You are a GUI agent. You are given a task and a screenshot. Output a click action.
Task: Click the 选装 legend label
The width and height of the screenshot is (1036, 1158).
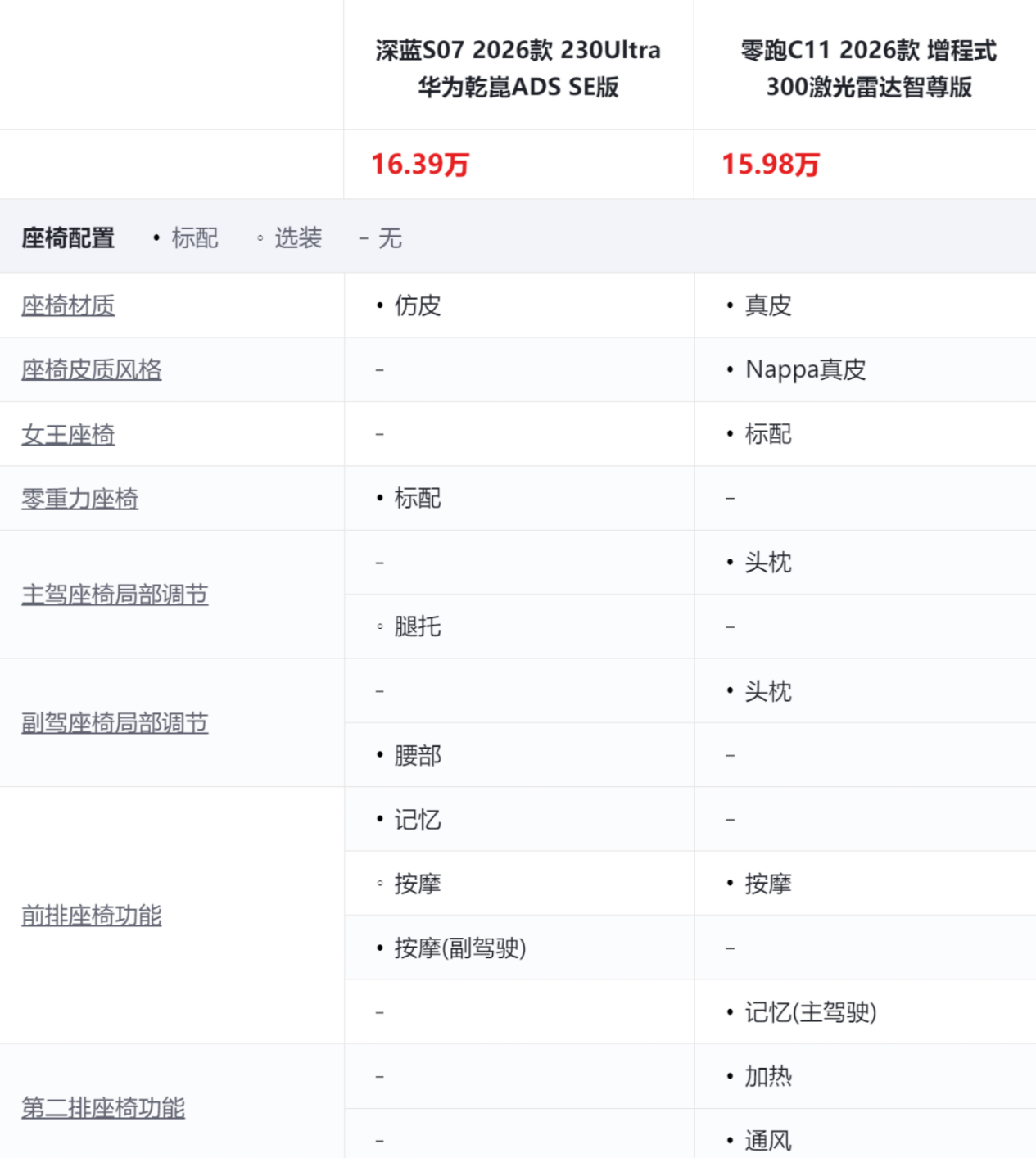click(297, 238)
